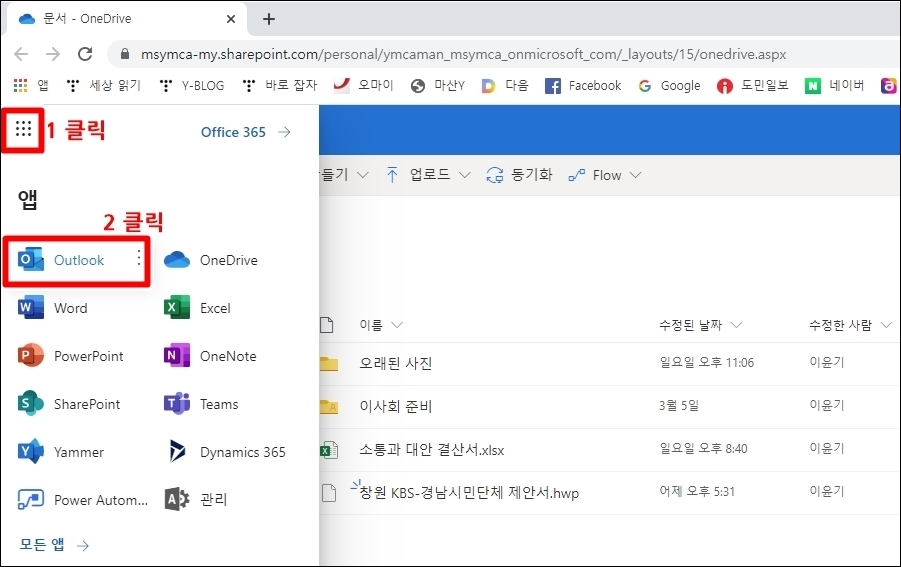Launch Excel from the app list

(x=197, y=308)
